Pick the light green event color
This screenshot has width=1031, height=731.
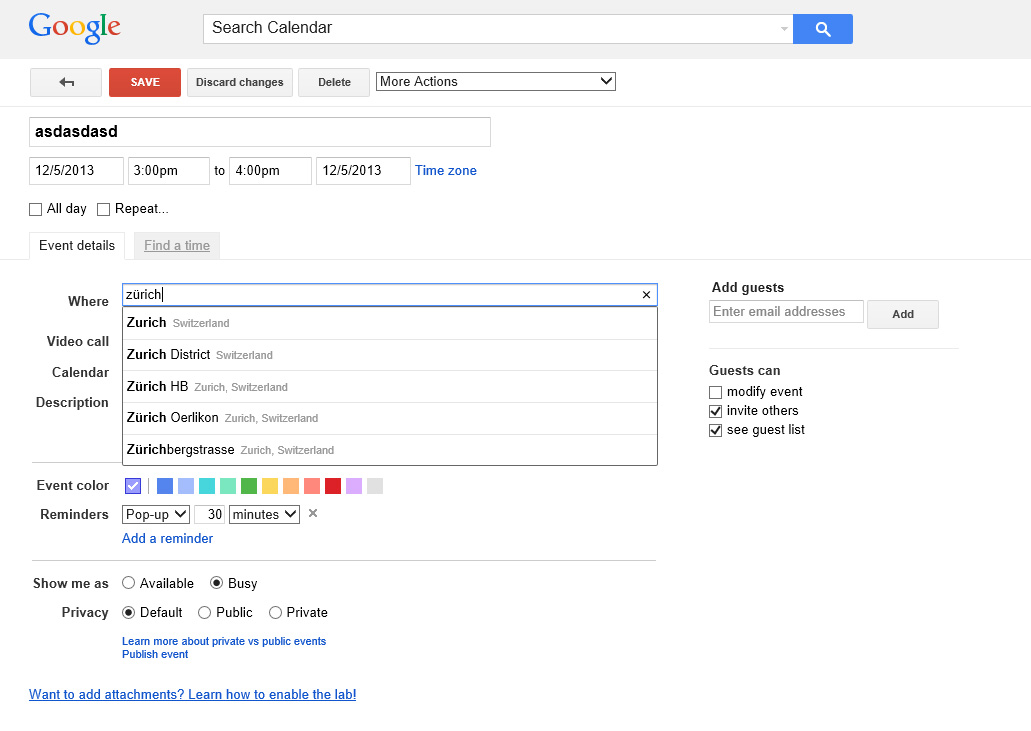[228, 486]
